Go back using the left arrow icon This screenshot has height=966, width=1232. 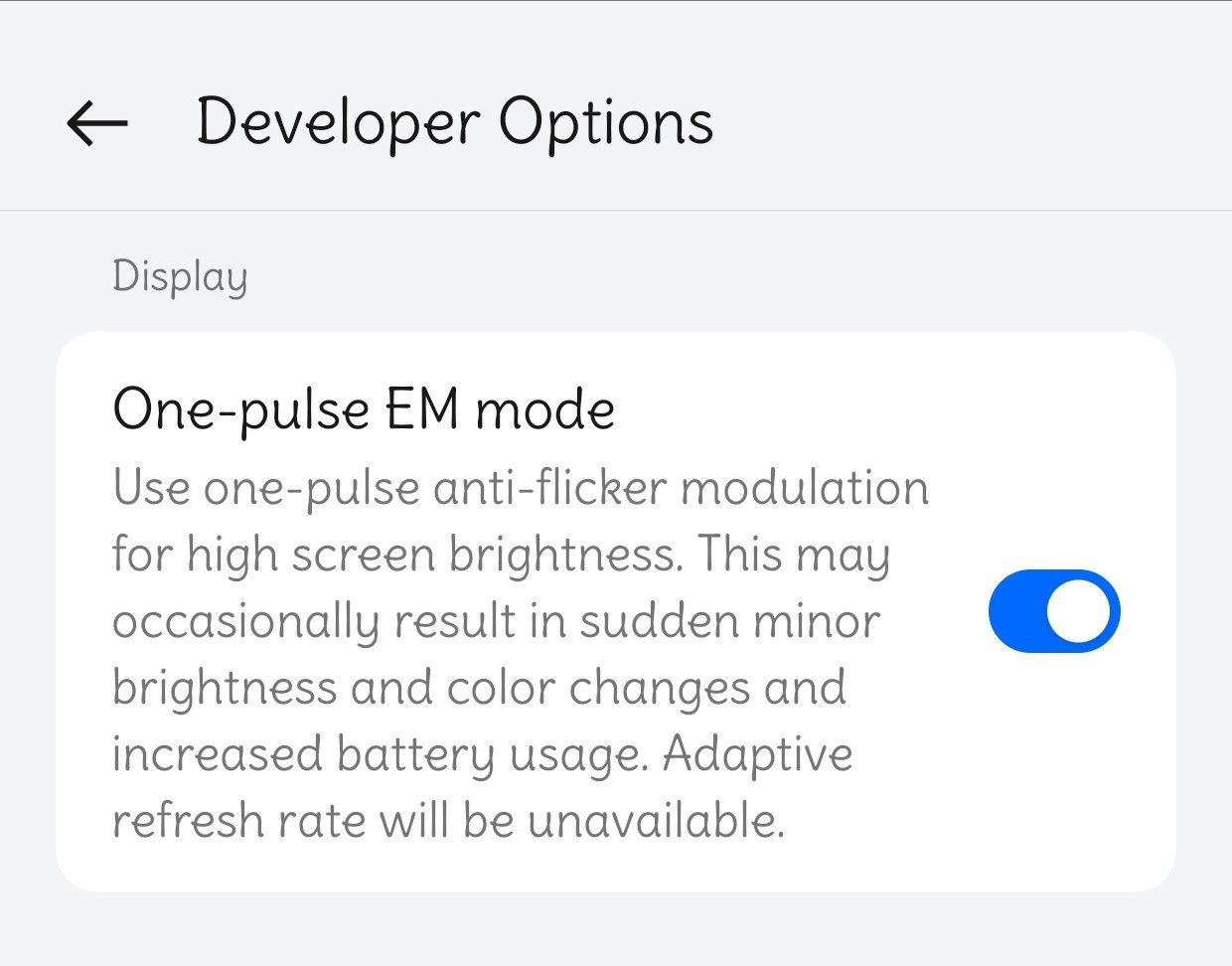97,122
